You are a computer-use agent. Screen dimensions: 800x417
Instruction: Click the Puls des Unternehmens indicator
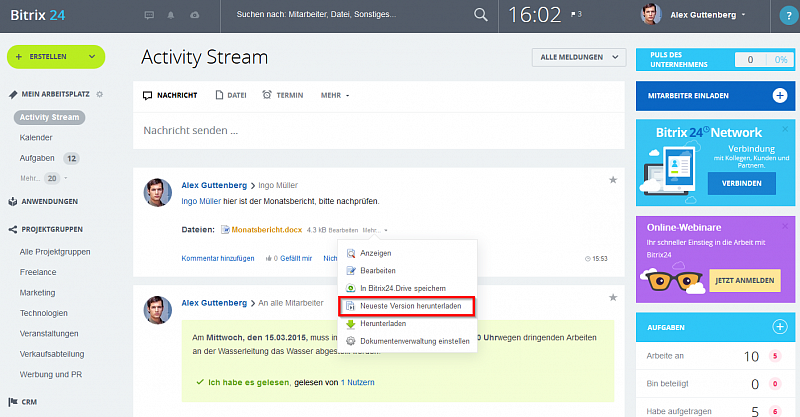click(715, 60)
